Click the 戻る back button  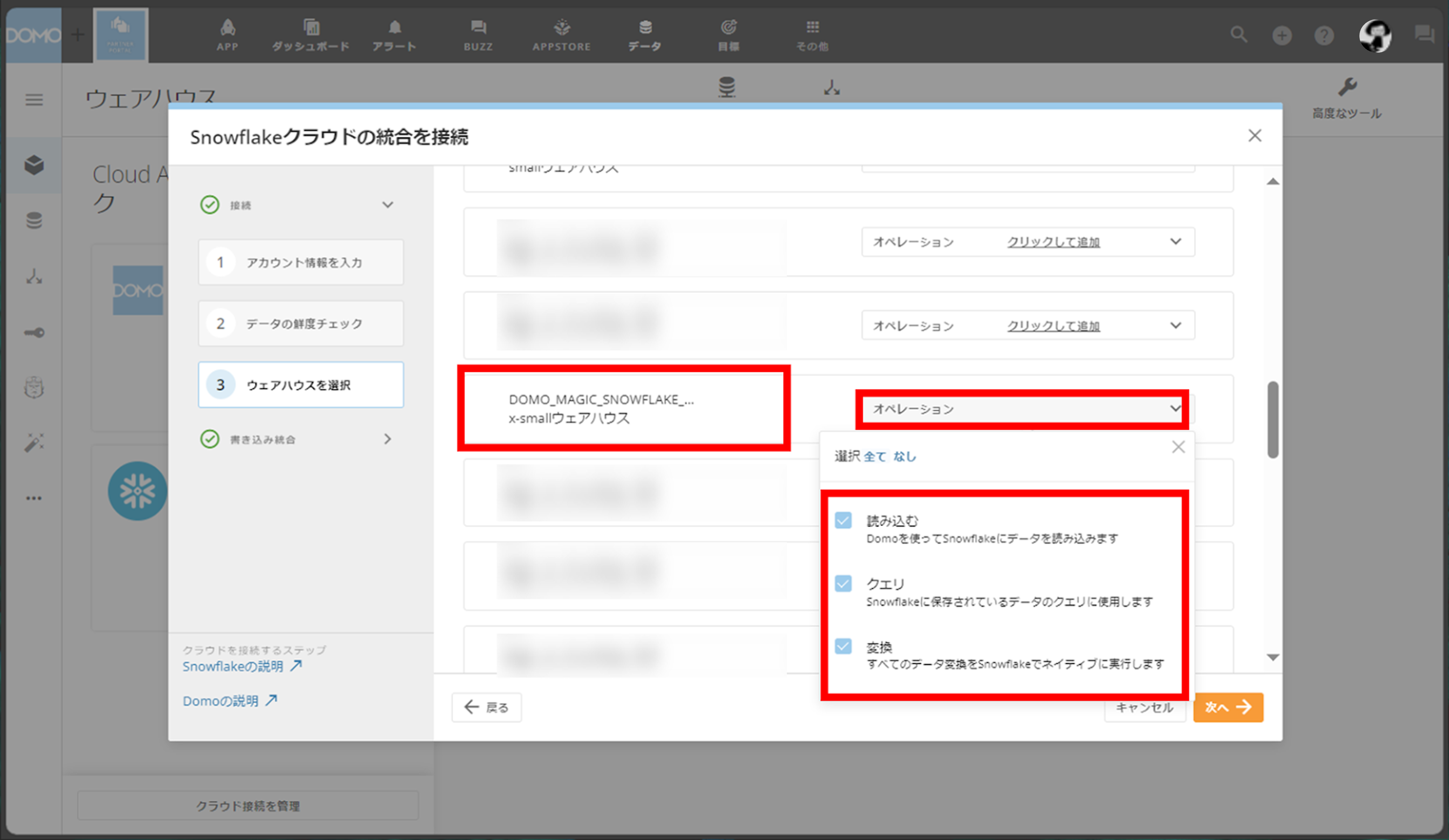486,707
